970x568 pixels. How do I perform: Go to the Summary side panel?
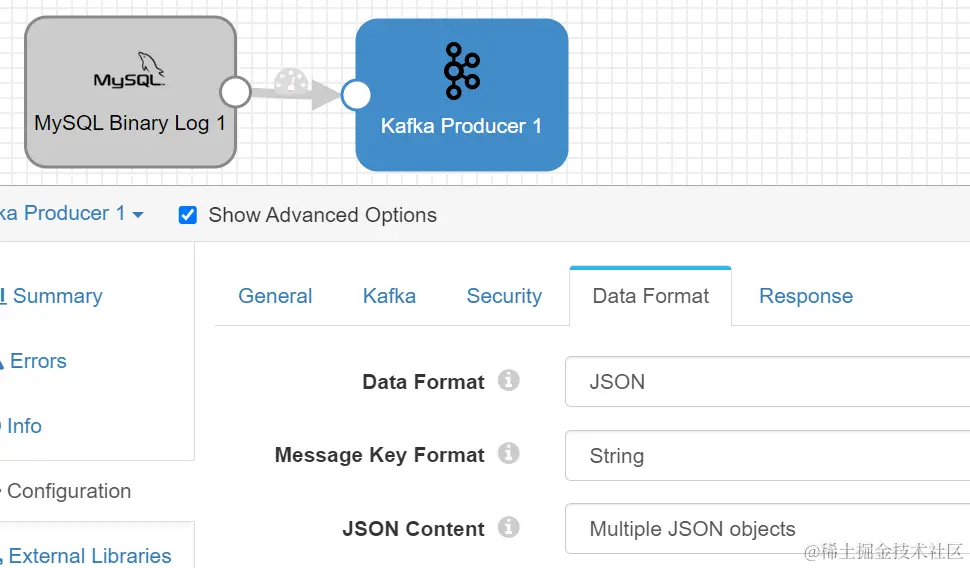point(57,296)
